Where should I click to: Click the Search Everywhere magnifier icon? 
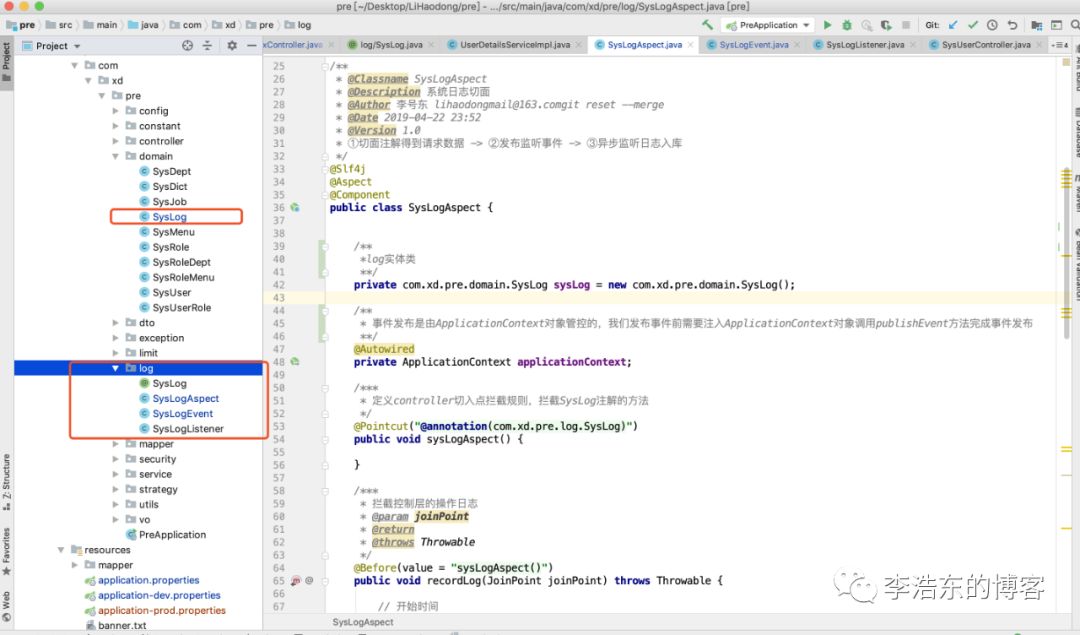[x=1074, y=25]
